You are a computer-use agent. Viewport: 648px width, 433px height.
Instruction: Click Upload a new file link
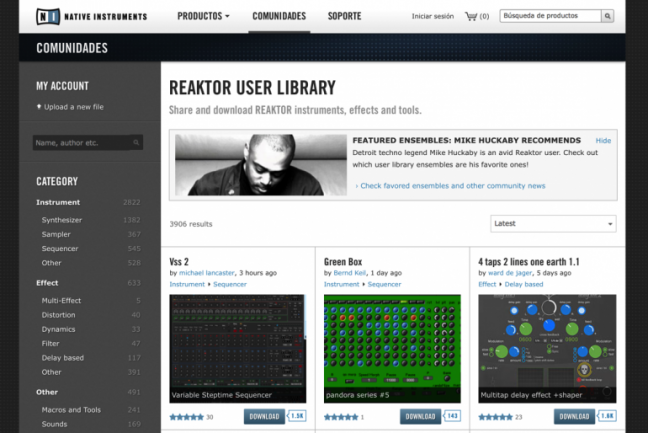(x=74, y=107)
